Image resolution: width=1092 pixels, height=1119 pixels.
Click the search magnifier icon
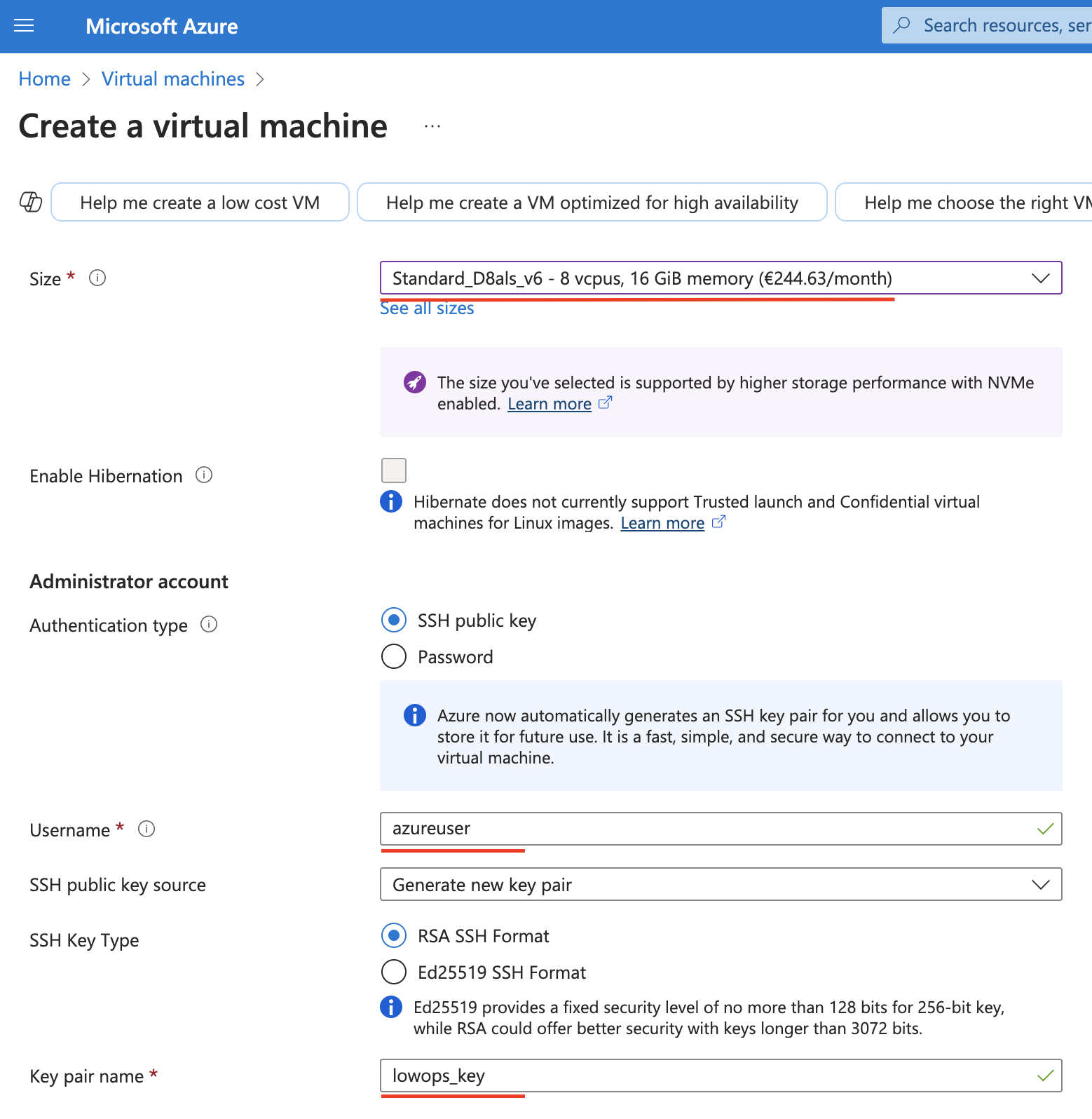tap(902, 25)
